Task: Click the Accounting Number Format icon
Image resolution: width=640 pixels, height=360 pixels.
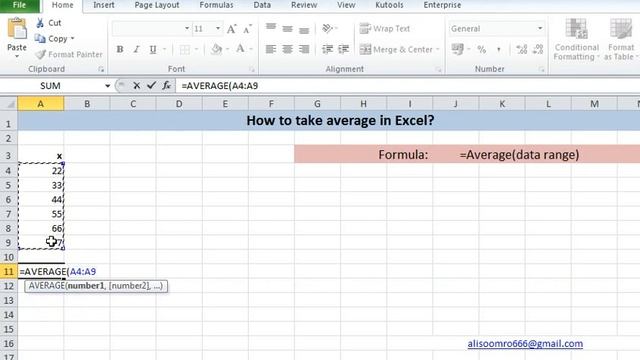Action: (x=458, y=49)
